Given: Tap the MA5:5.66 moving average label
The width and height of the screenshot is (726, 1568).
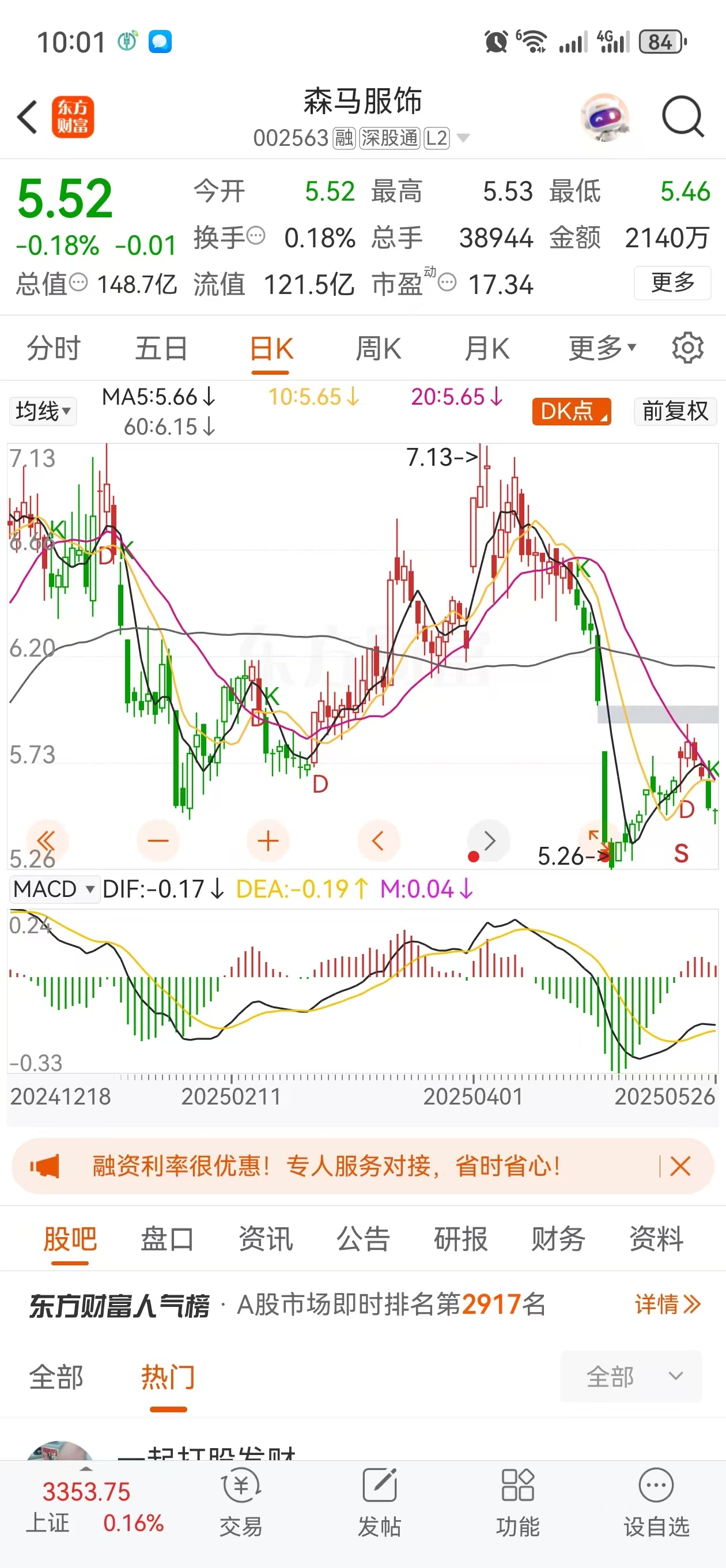Looking at the screenshot, I should coord(158,397).
